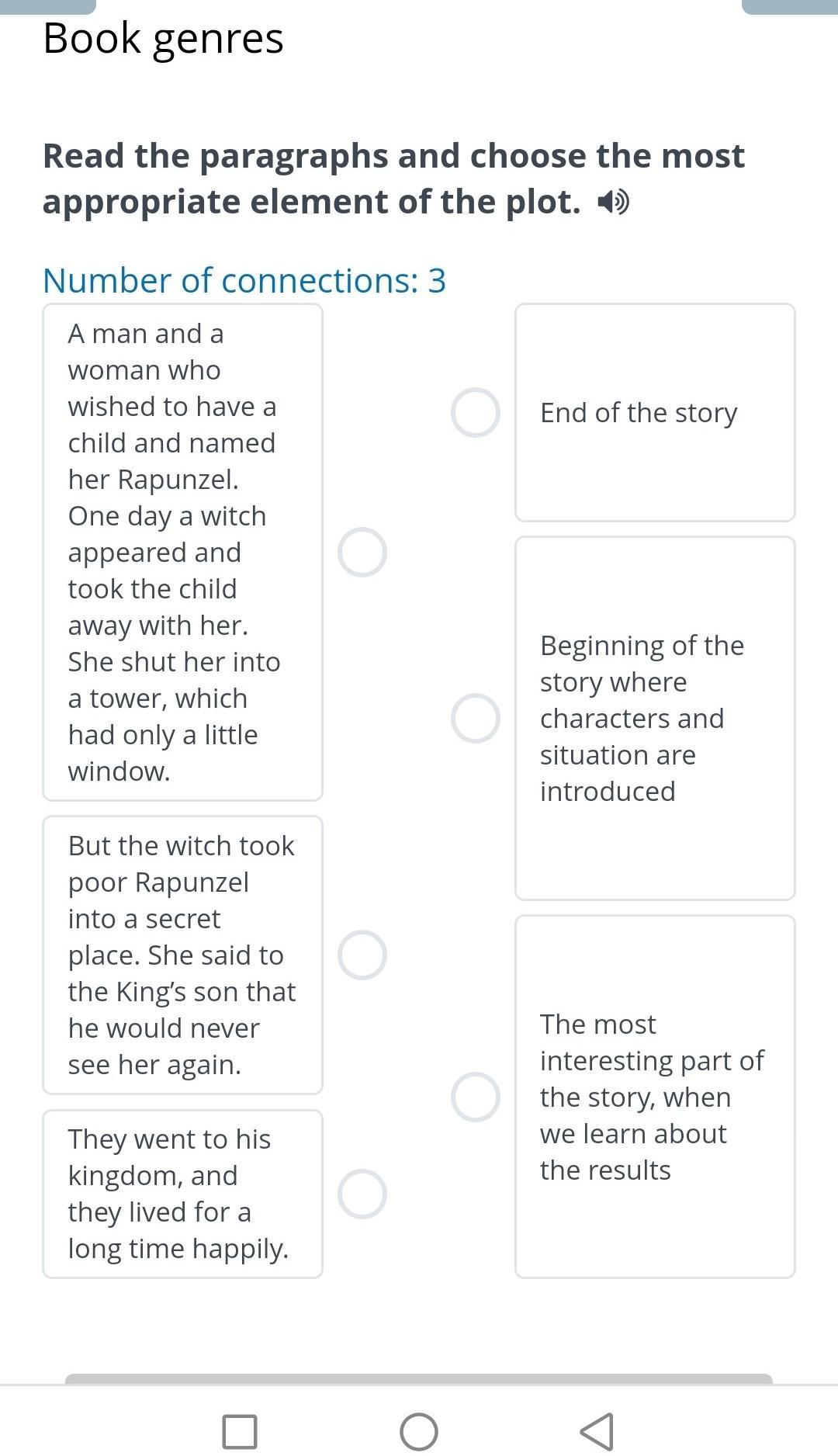The image size is (838, 1456).
Task: Click the 'Book genres' heading
Action: (164, 38)
